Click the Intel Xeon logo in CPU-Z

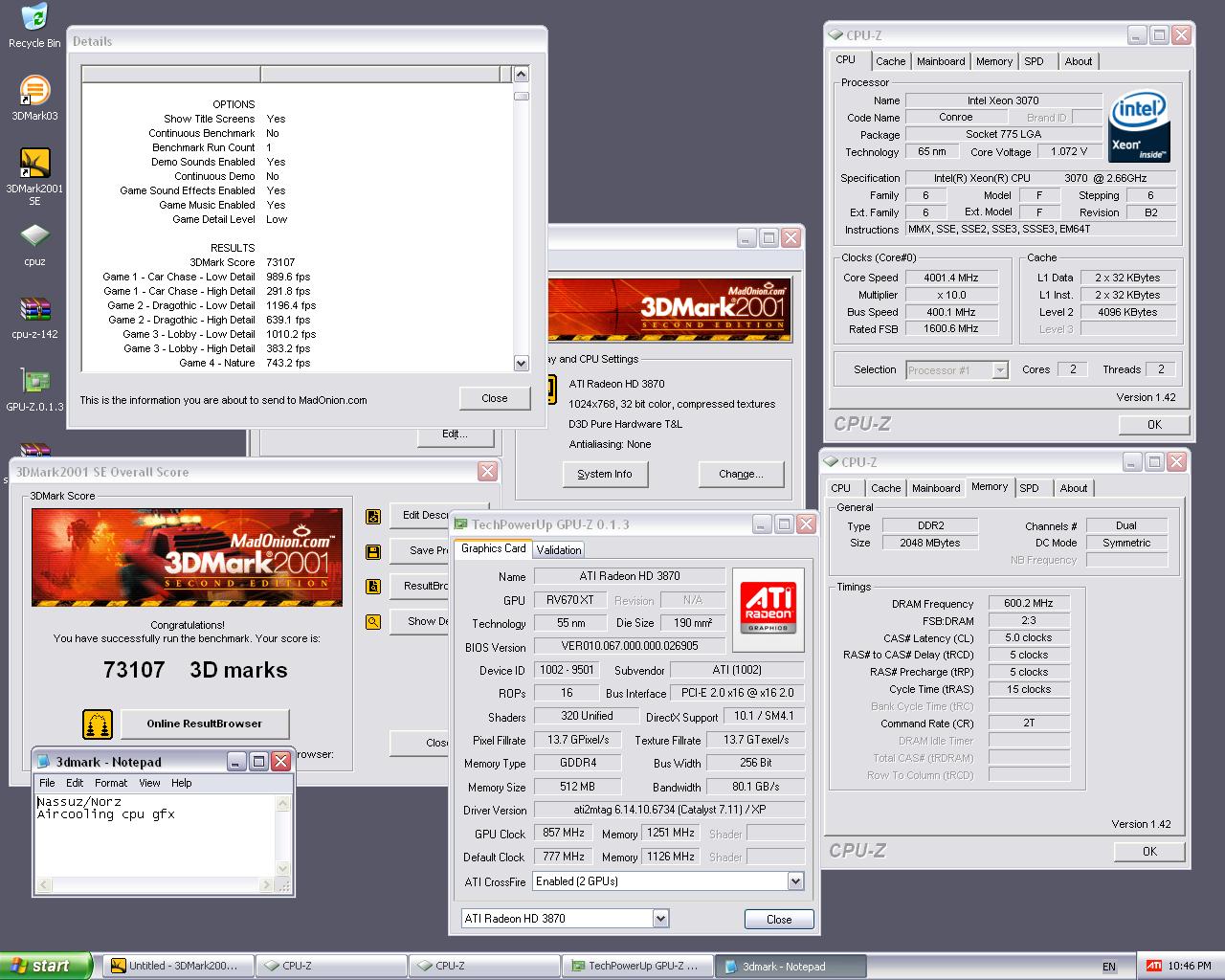[x=1138, y=128]
